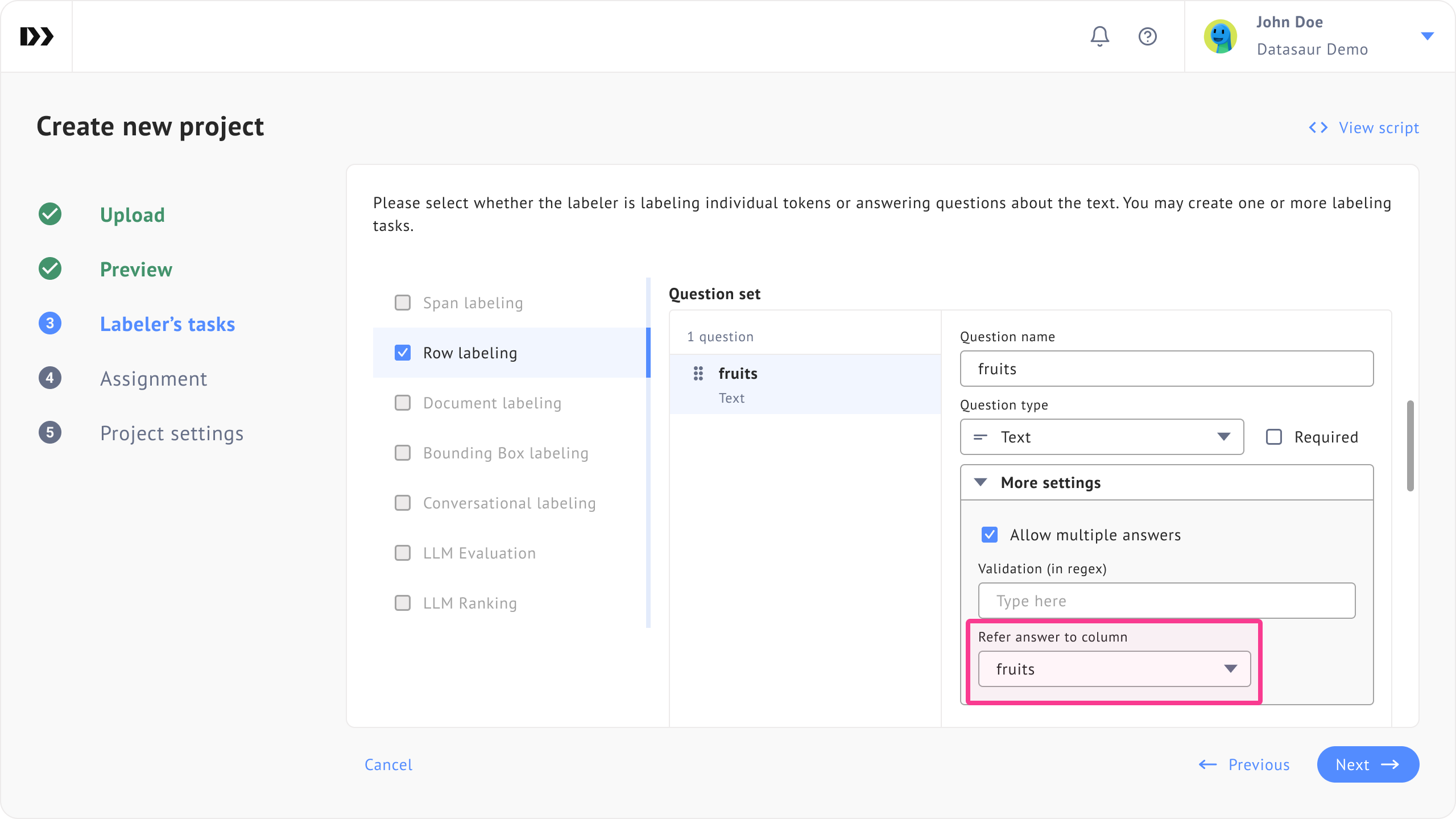The image size is (1456, 819).
Task: Toggle the Required checkbox
Action: pos(1274,437)
